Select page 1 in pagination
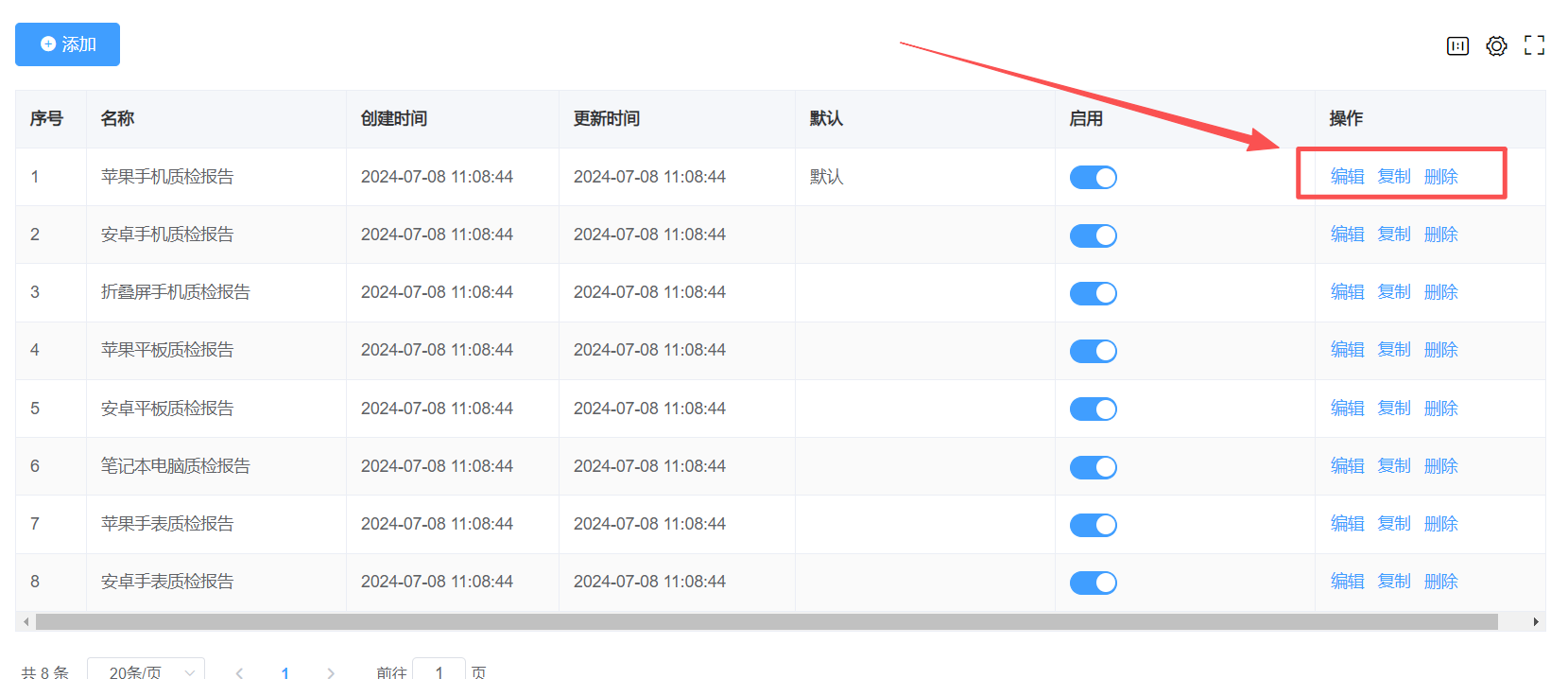This screenshot has height=679, width=1568. pyautogui.click(x=284, y=672)
